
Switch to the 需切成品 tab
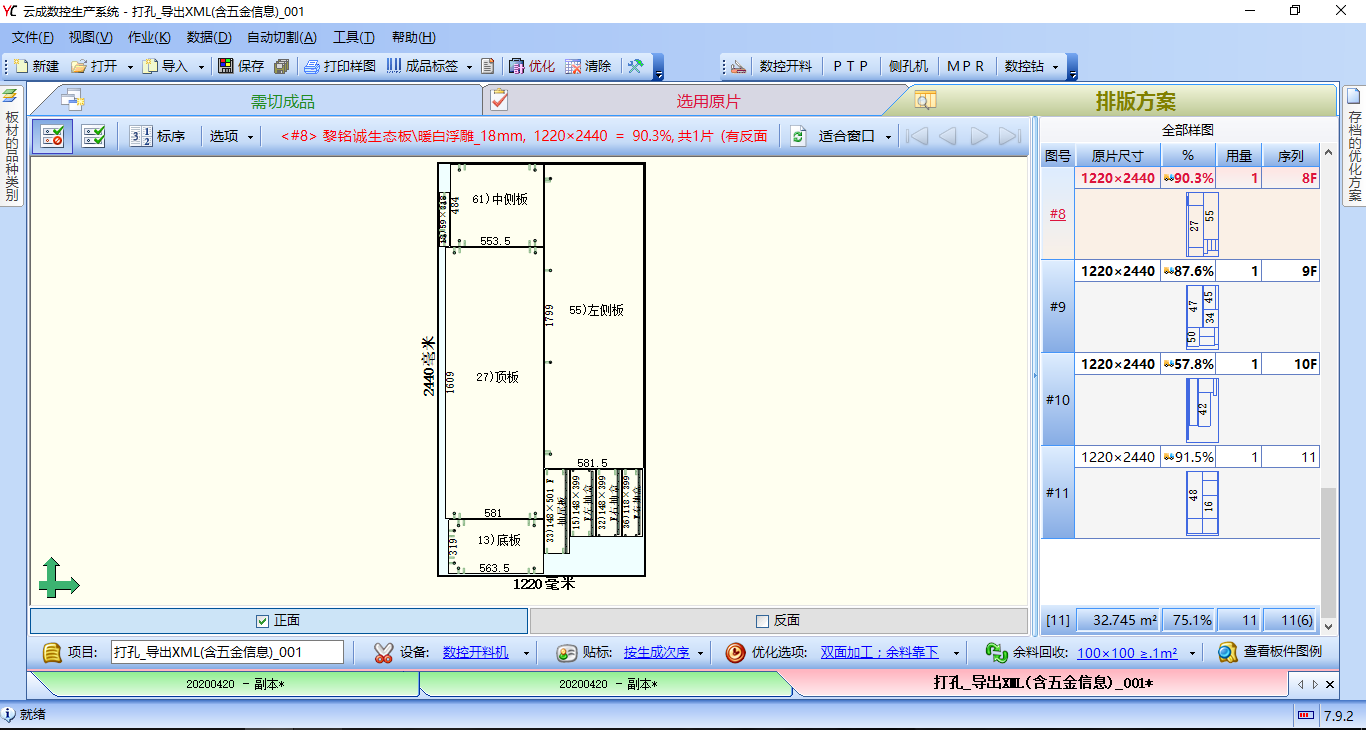click(283, 101)
